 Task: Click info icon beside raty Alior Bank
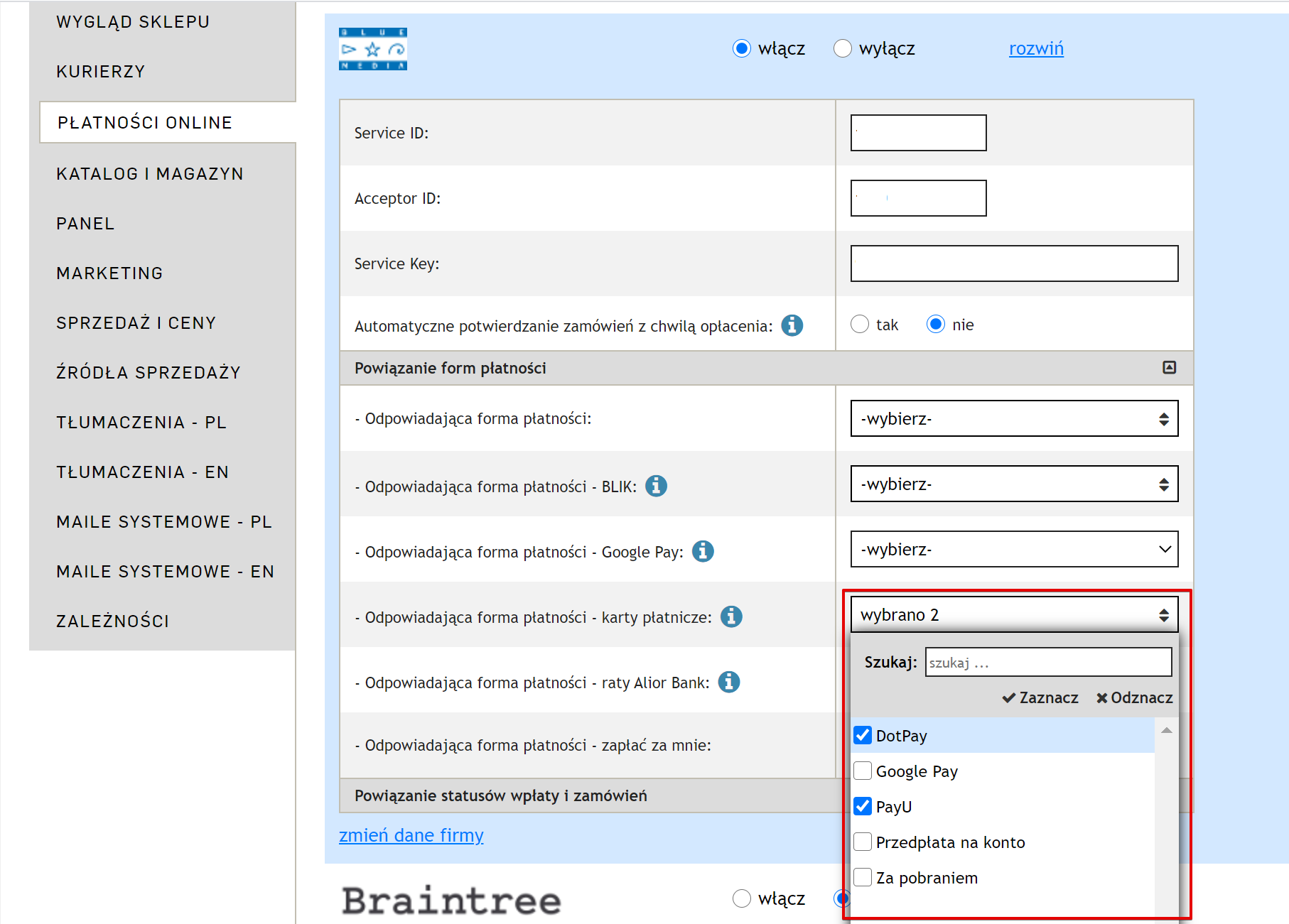click(x=729, y=682)
